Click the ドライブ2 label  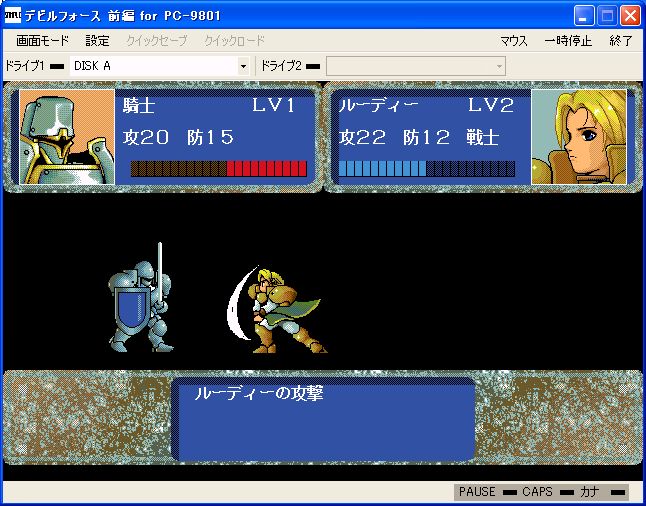tap(281, 66)
